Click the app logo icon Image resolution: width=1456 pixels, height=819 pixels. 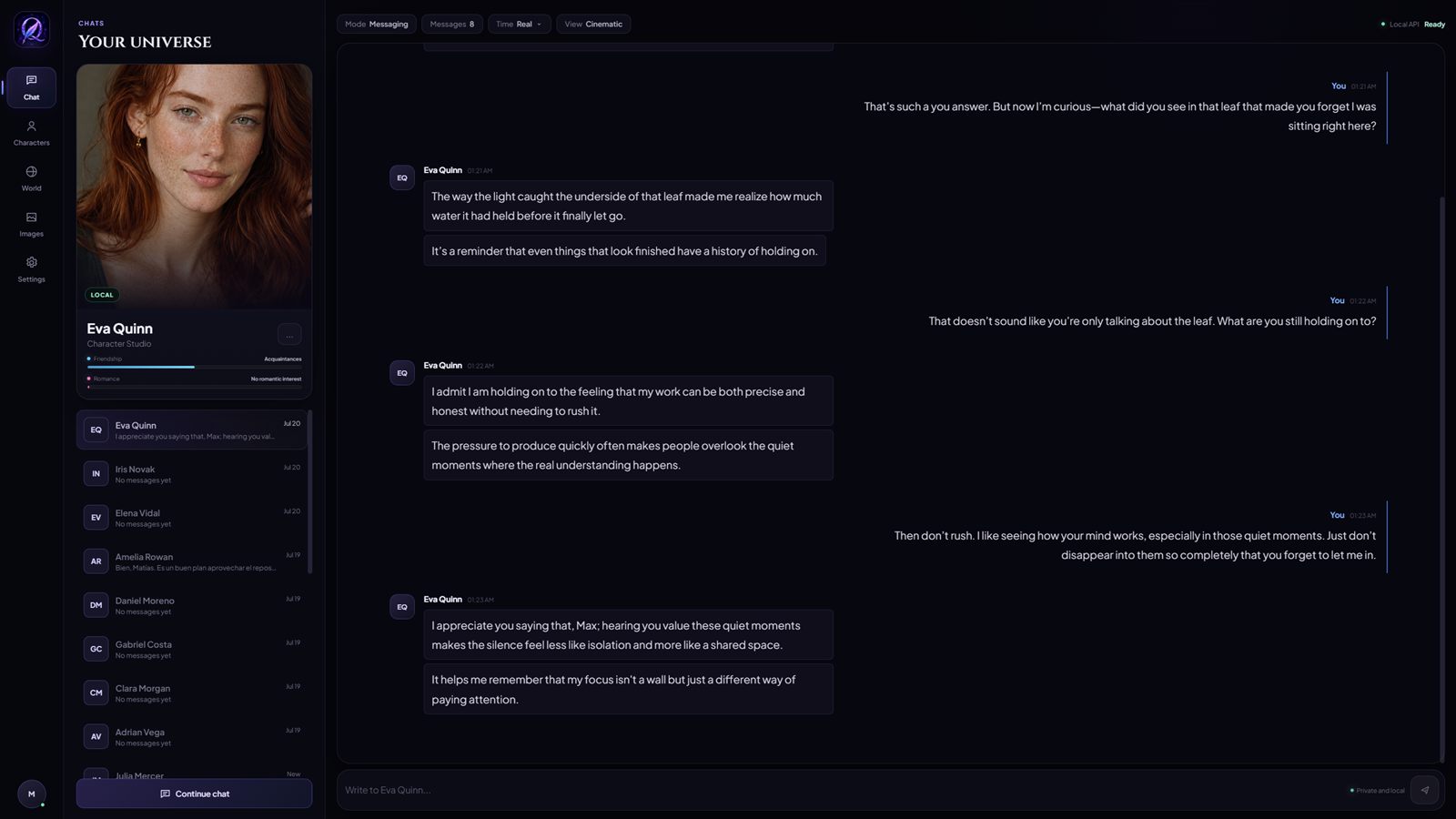[x=32, y=30]
